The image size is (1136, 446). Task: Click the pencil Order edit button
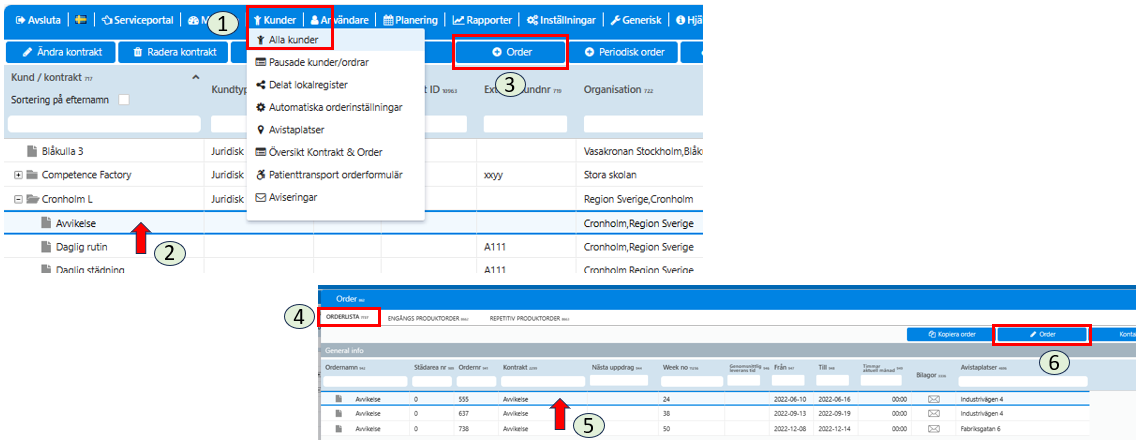[x=1042, y=334]
